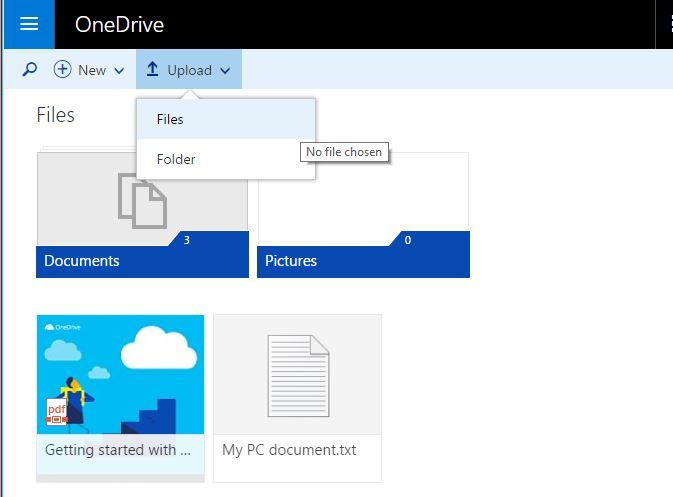673x497 pixels.
Task: Click the OneDrive title in header
Action: tap(119, 24)
